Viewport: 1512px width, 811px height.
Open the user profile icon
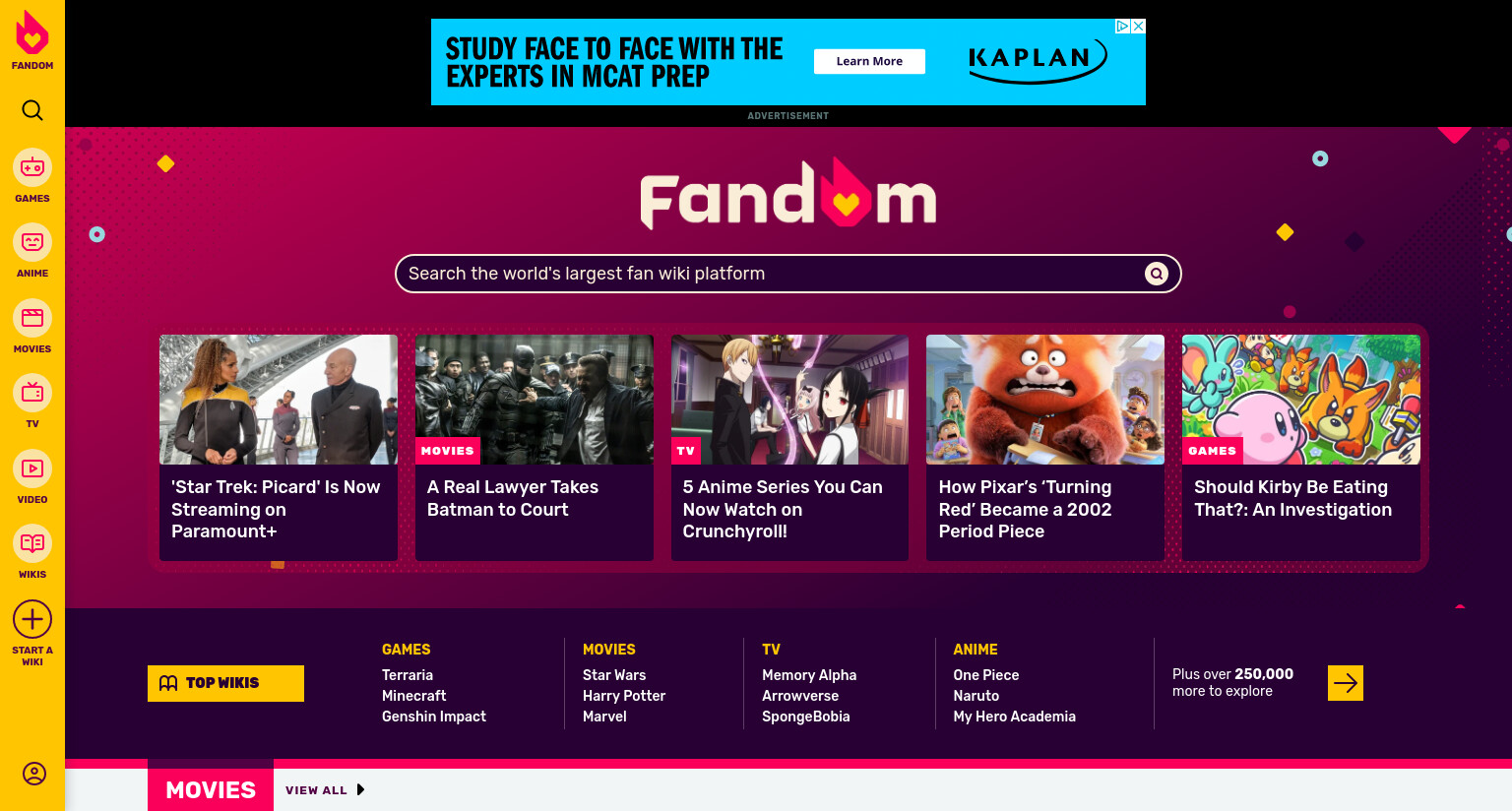point(33,774)
